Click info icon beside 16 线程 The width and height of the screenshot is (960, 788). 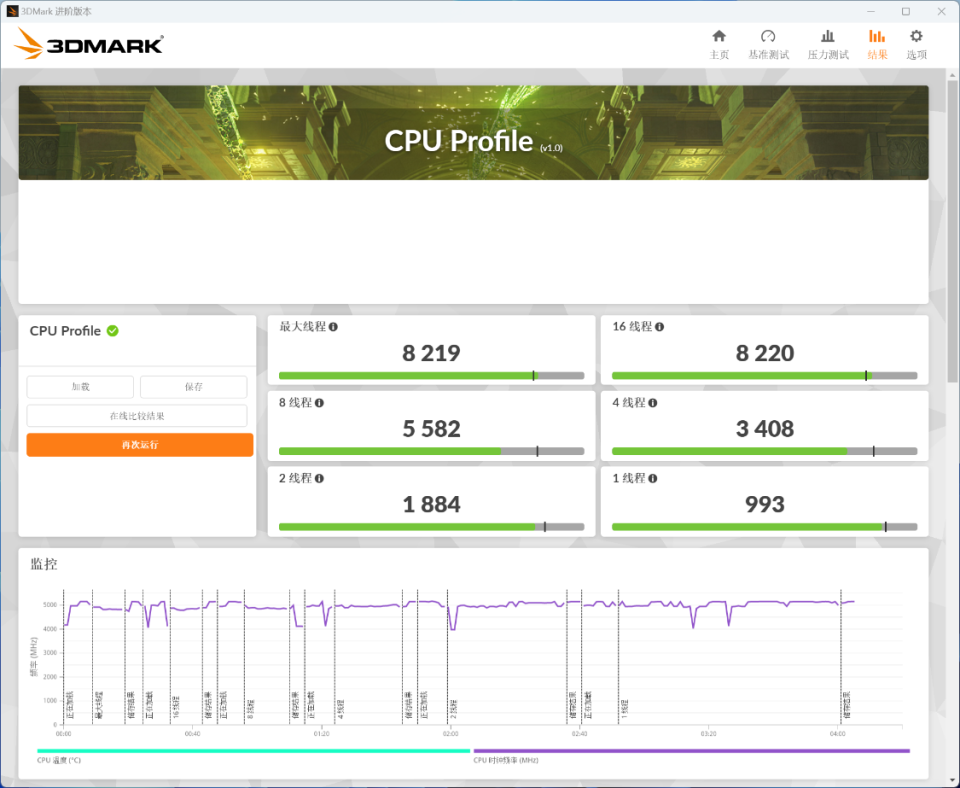659,327
